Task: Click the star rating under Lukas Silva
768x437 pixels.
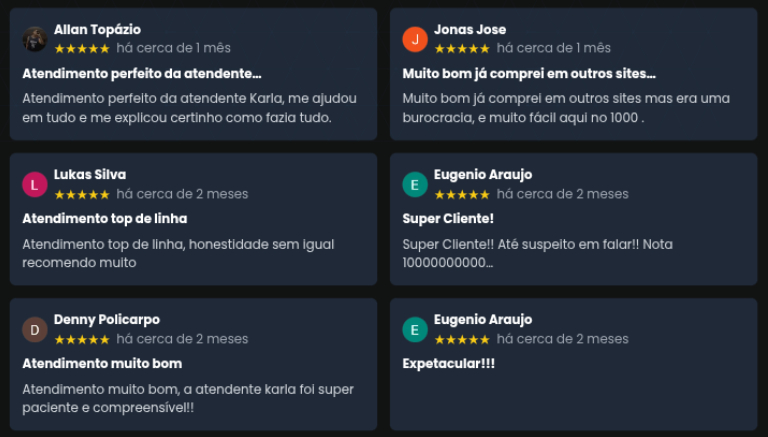Action: (x=82, y=194)
